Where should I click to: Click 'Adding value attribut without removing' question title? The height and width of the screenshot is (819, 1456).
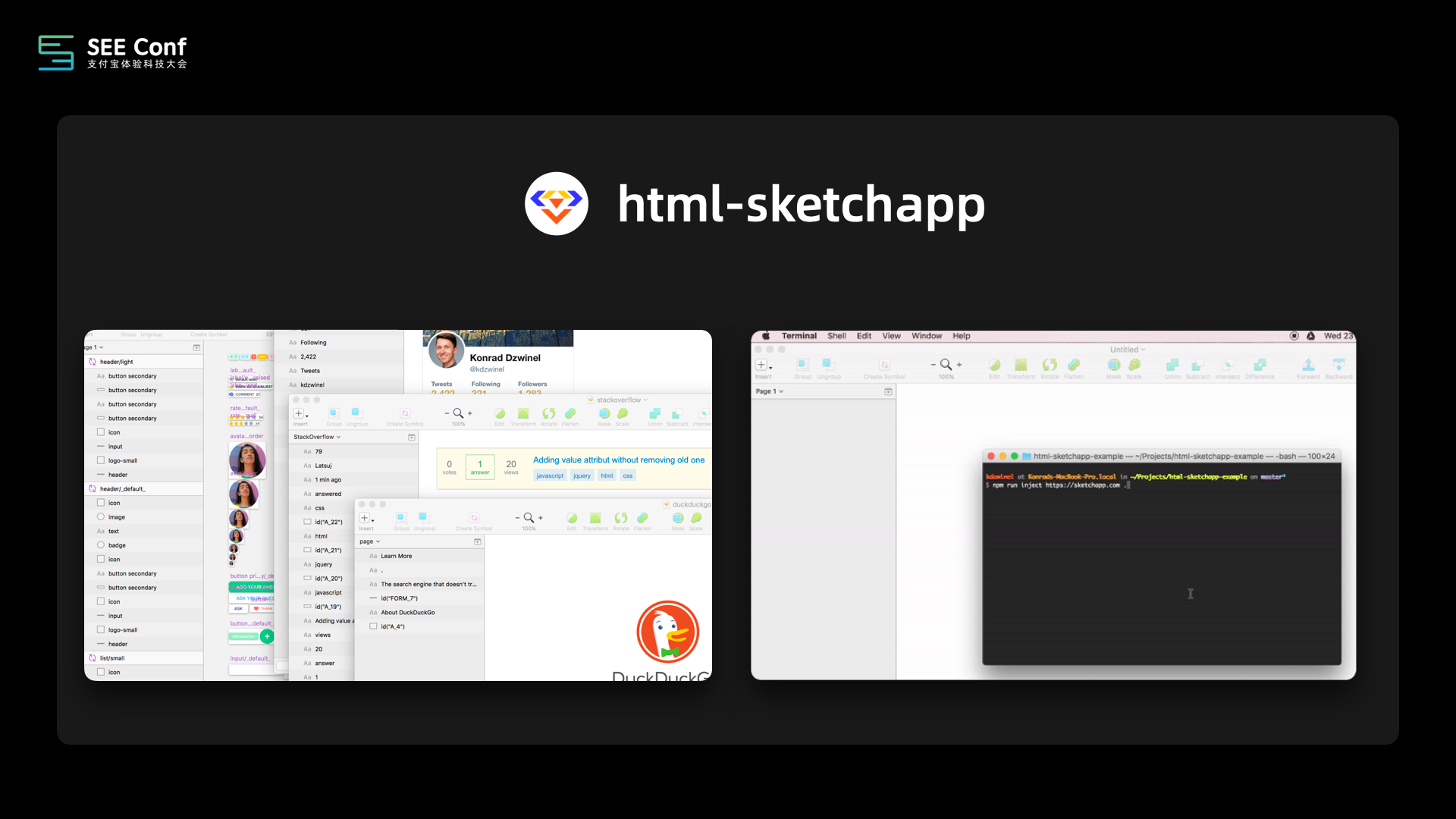[618, 460]
